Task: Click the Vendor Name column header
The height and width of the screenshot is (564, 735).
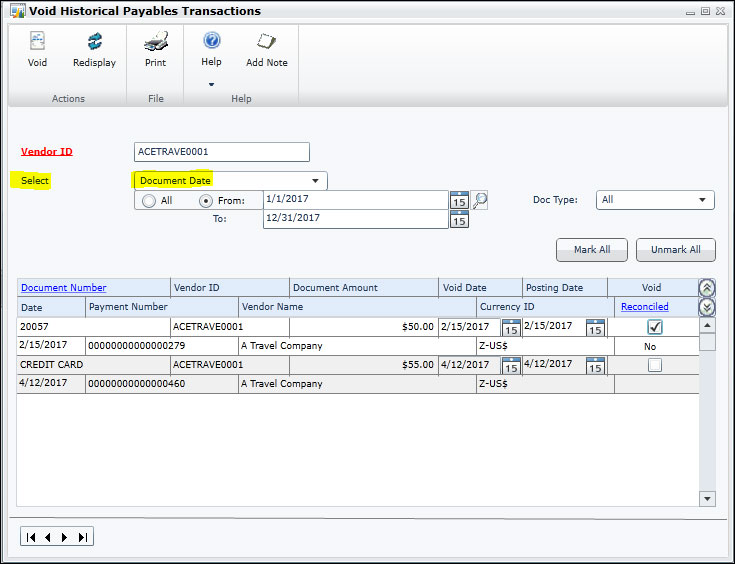Action: (357, 307)
